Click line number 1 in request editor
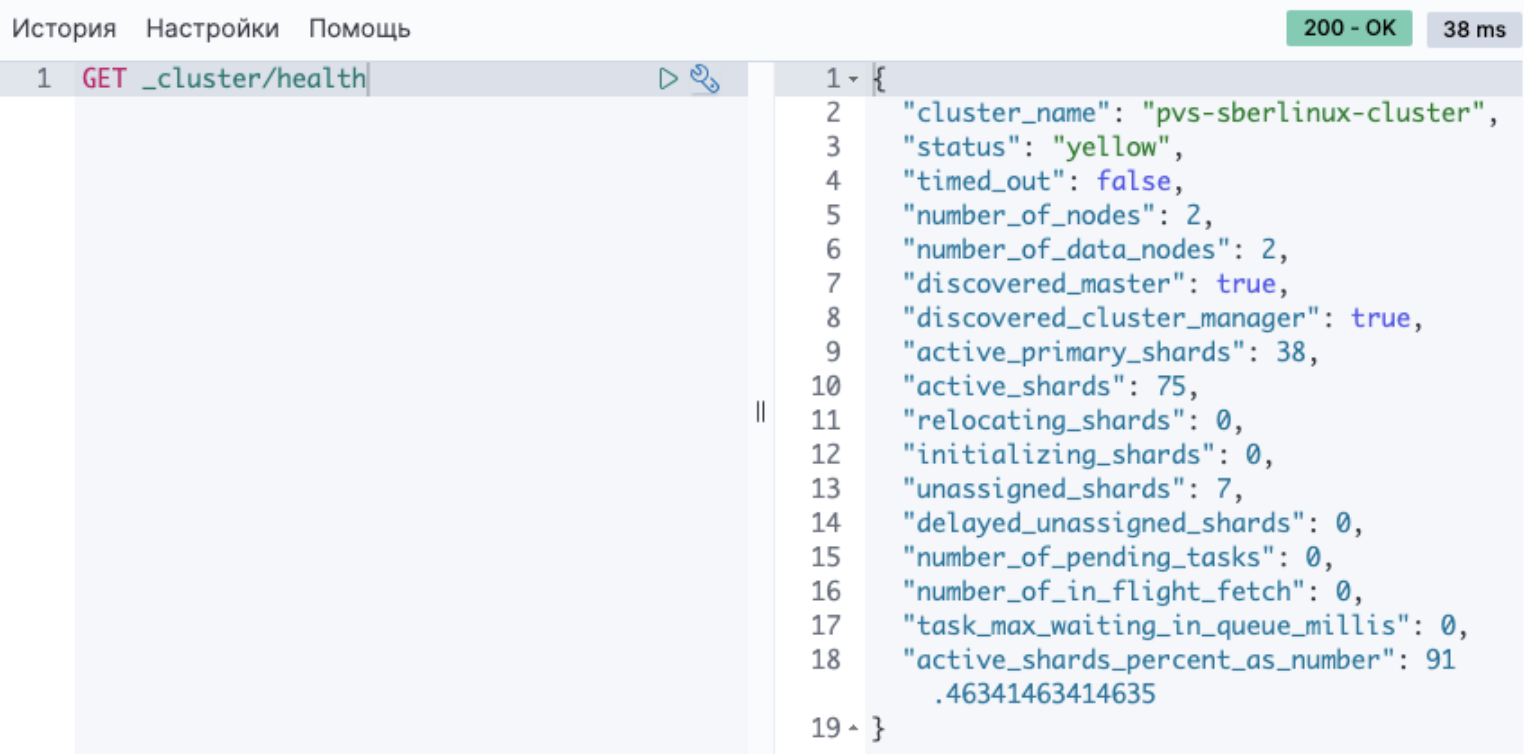1524x754 pixels. [43, 79]
